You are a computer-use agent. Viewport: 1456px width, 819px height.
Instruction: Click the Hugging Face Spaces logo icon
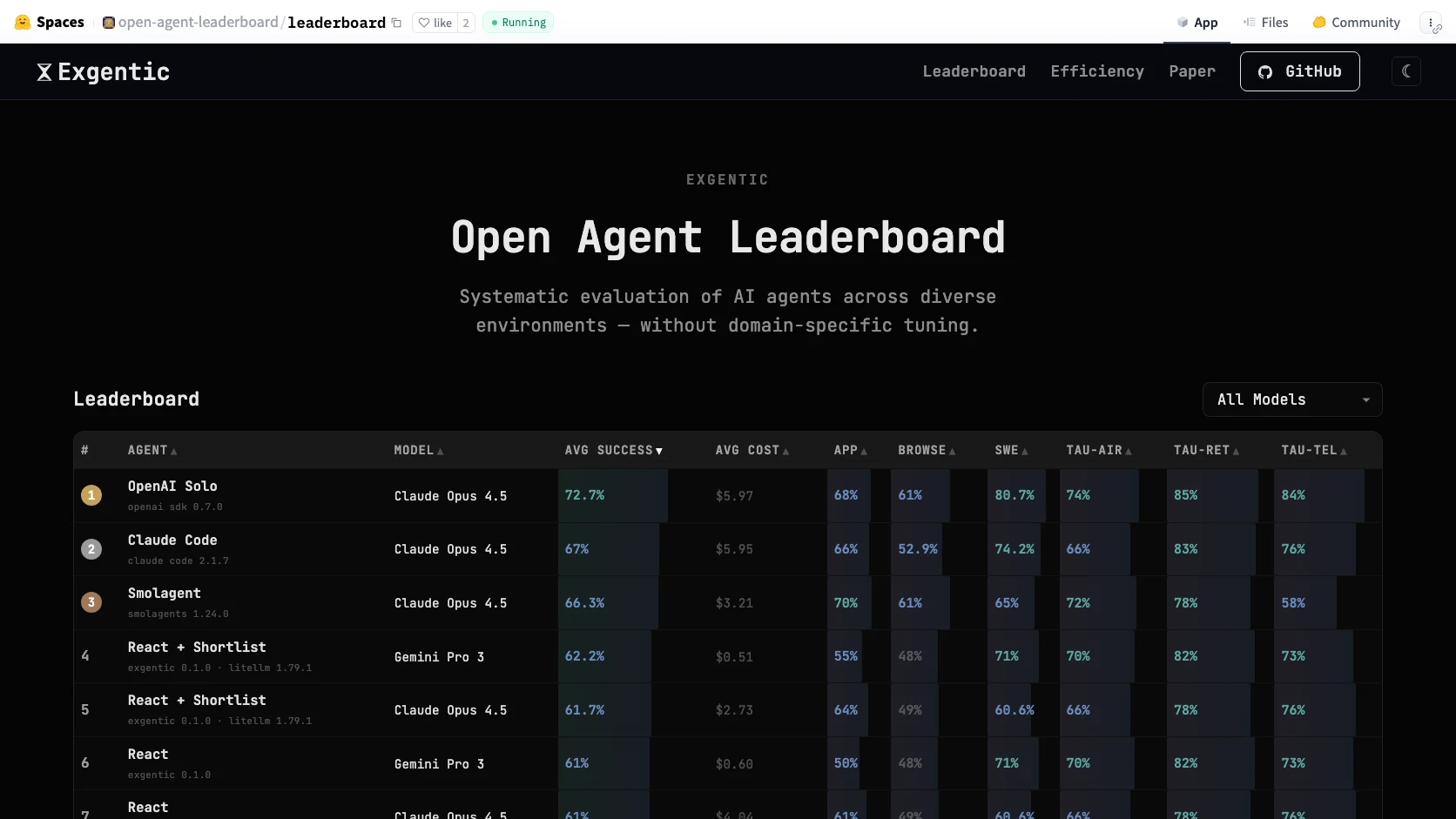click(x=23, y=22)
